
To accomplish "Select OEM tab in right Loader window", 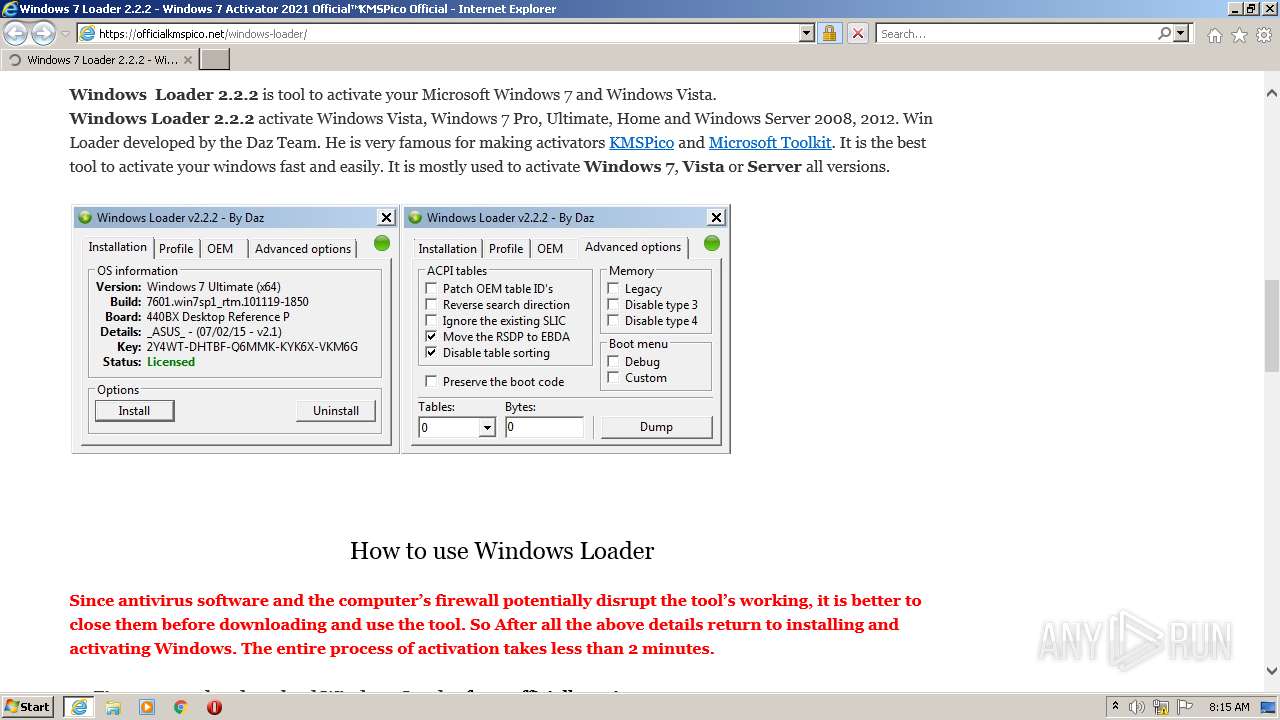I will pyautogui.click(x=550, y=249).
